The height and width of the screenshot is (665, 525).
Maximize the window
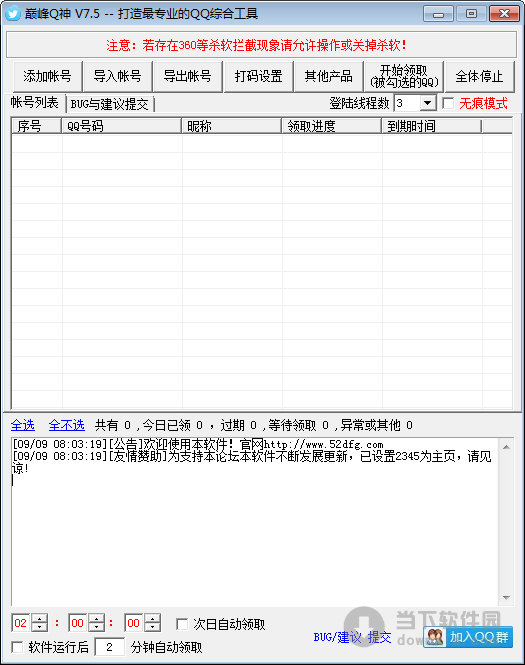point(471,14)
